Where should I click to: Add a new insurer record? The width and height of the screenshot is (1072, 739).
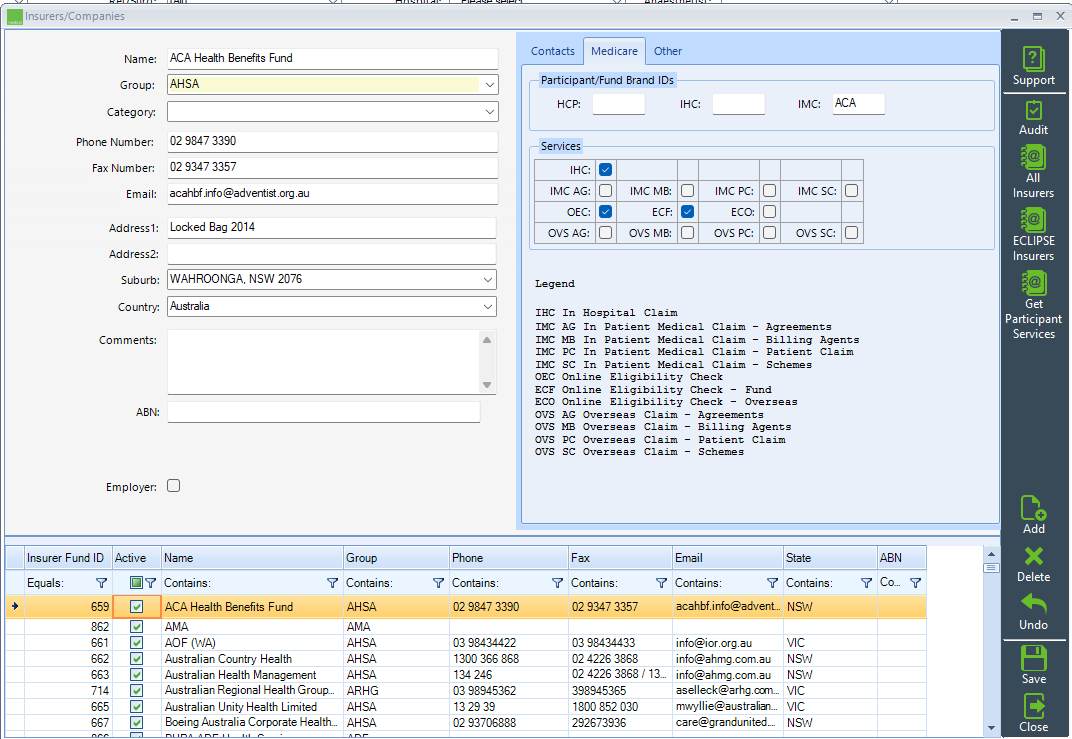pyautogui.click(x=1033, y=515)
